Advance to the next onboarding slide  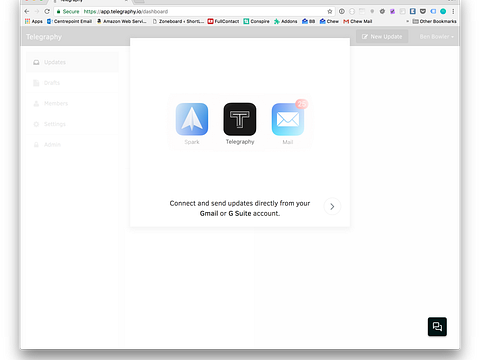[x=332, y=207]
